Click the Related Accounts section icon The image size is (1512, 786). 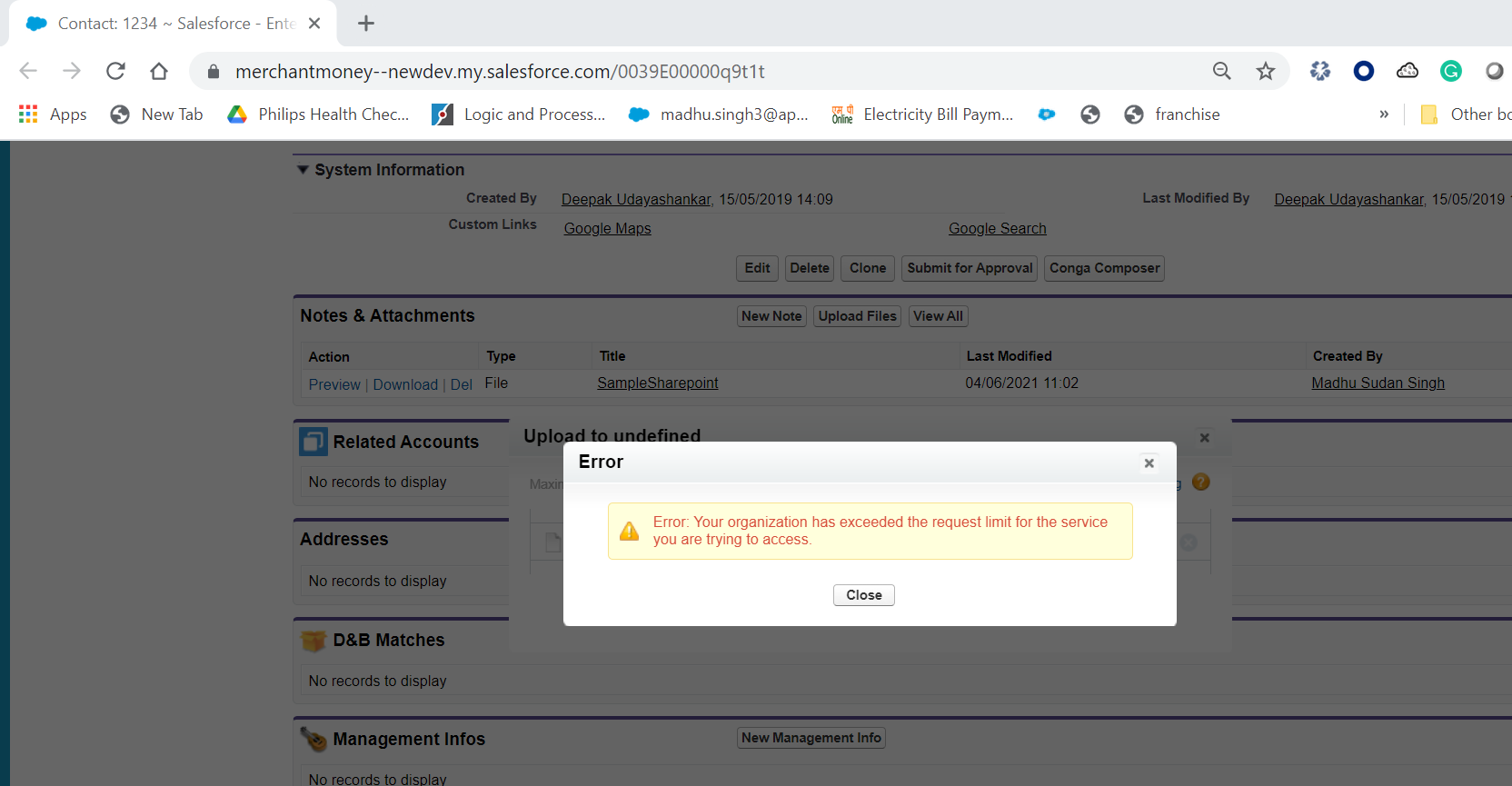pos(313,442)
